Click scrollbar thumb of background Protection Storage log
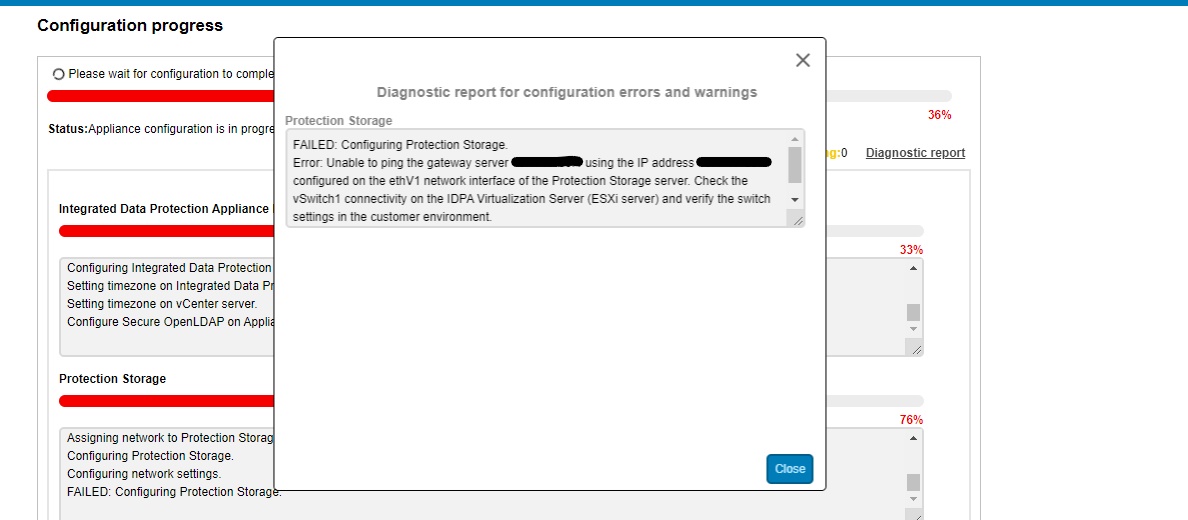Image resolution: width=1188 pixels, height=520 pixels. [913, 482]
